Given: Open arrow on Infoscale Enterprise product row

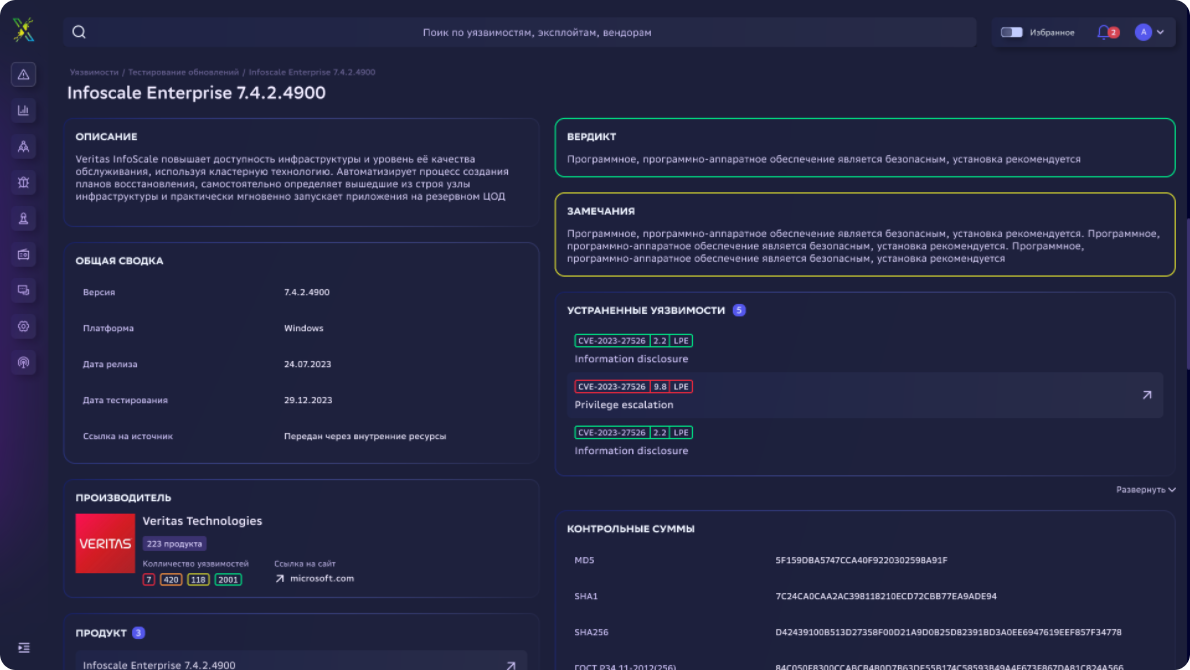Looking at the screenshot, I should pyautogui.click(x=511, y=665).
